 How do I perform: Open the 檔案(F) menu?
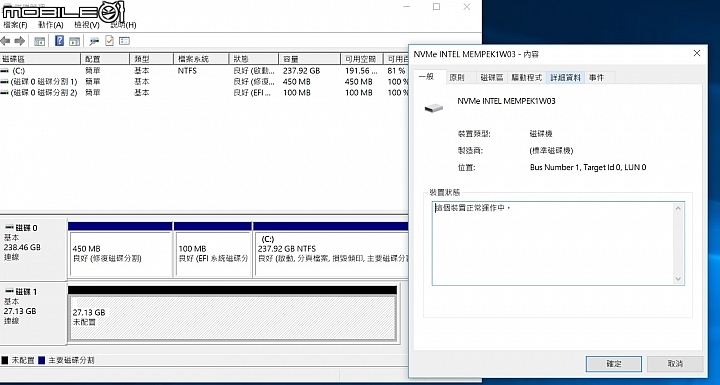[x=15, y=25]
